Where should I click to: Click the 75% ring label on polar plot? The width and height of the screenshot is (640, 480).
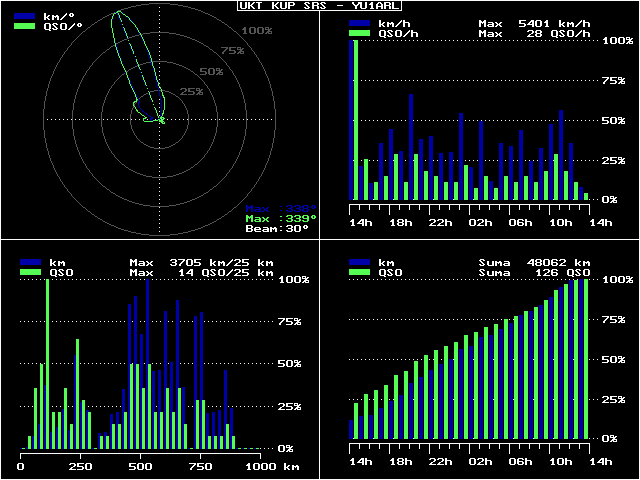click(x=232, y=50)
